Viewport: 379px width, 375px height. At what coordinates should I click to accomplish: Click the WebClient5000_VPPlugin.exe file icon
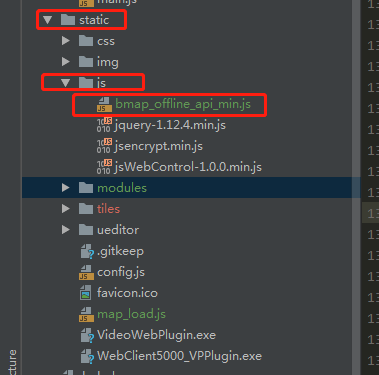point(87,356)
